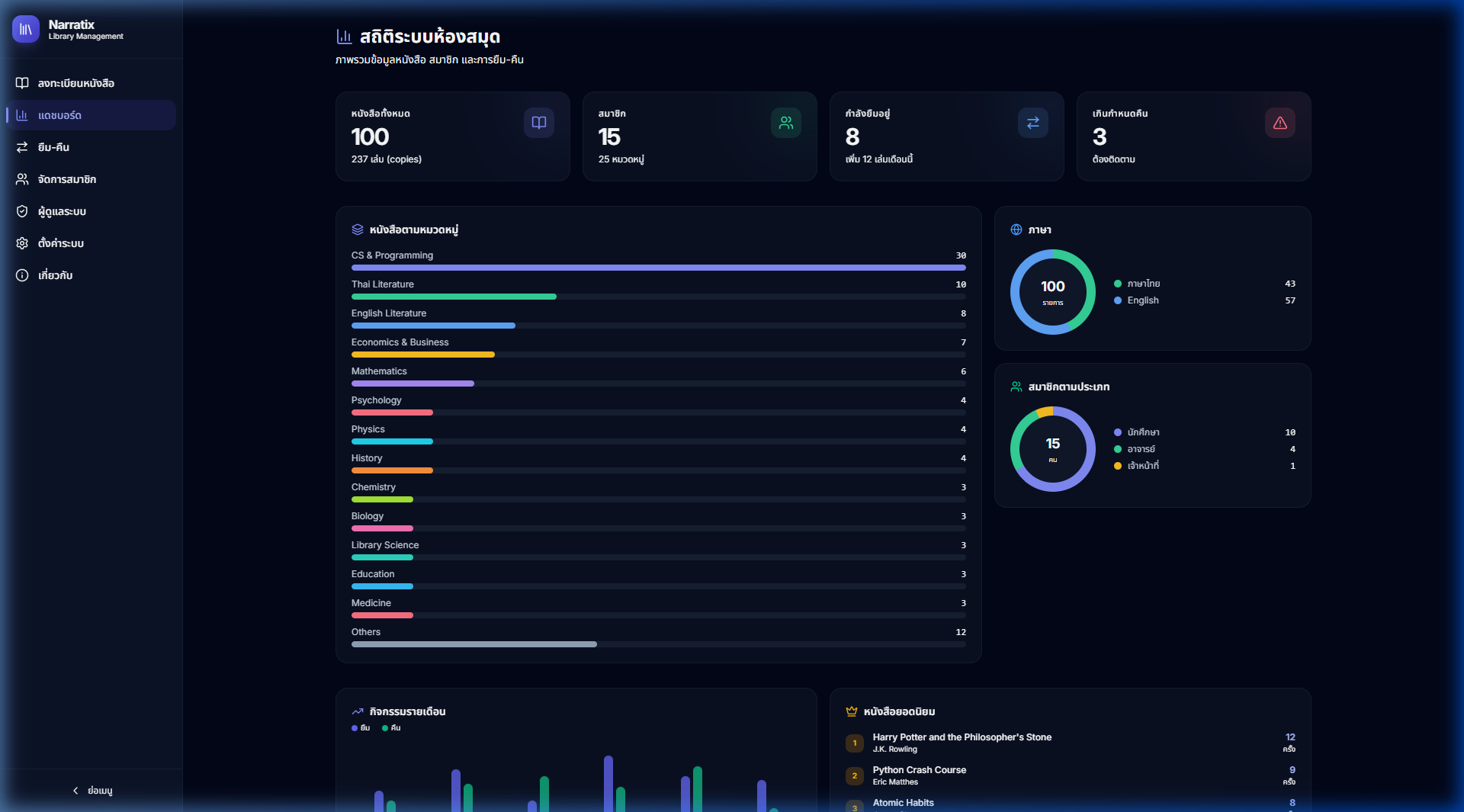
Task: Open the Python Crash Course entry
Action: [x=919, y=770]
